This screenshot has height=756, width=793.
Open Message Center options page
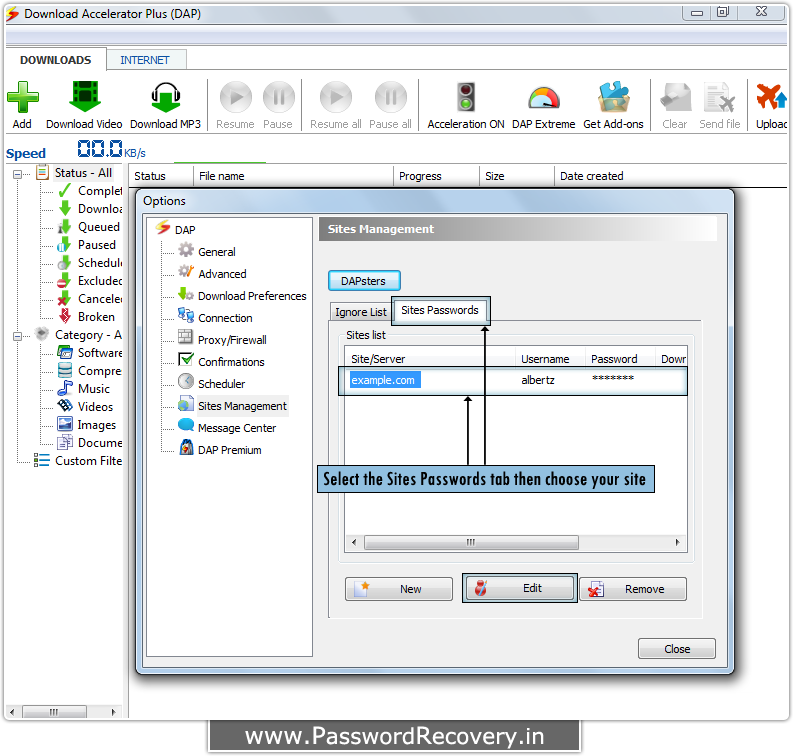pyautogui.click(x=228, y=428)
